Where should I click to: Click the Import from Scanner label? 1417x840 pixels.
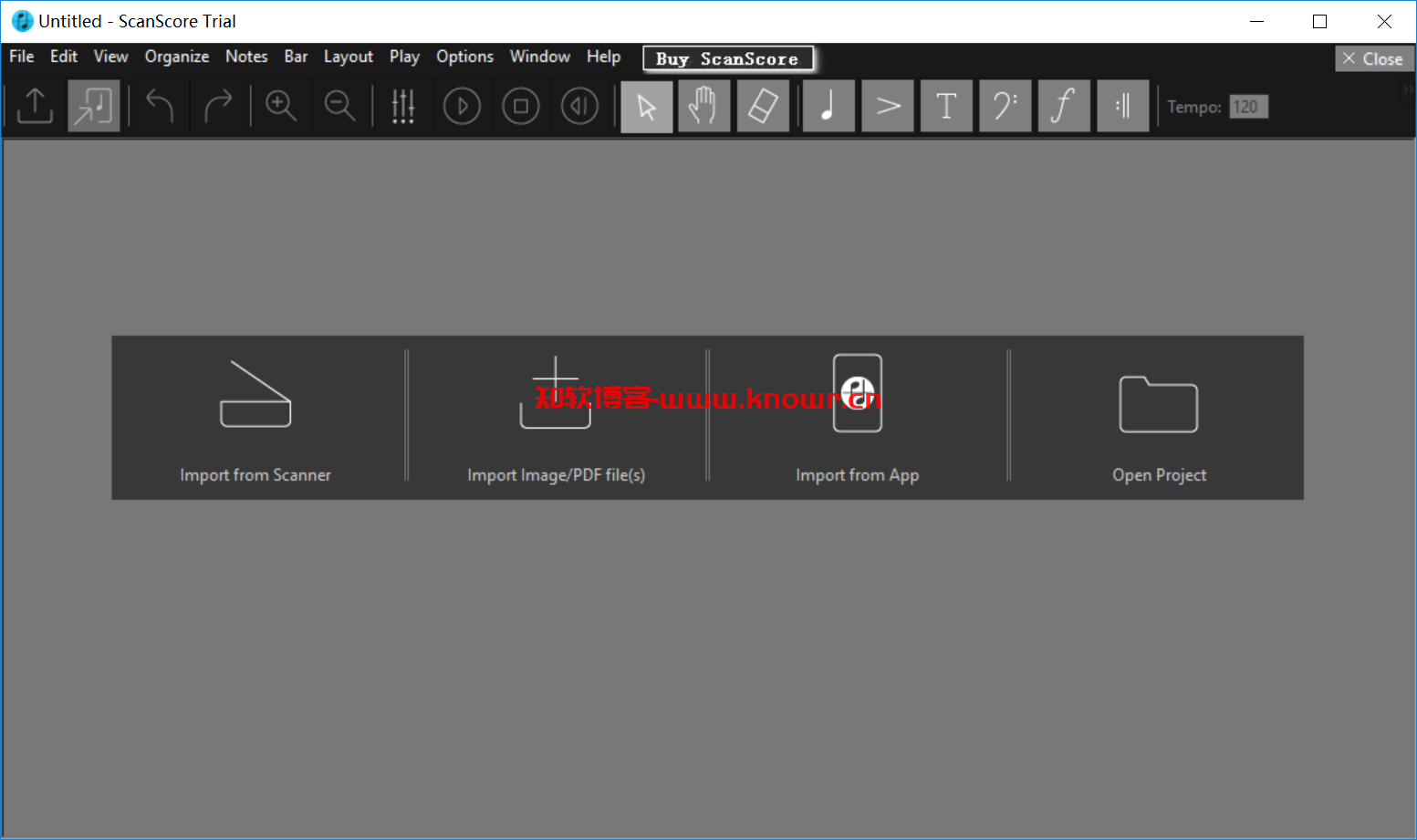pos(255,475)
